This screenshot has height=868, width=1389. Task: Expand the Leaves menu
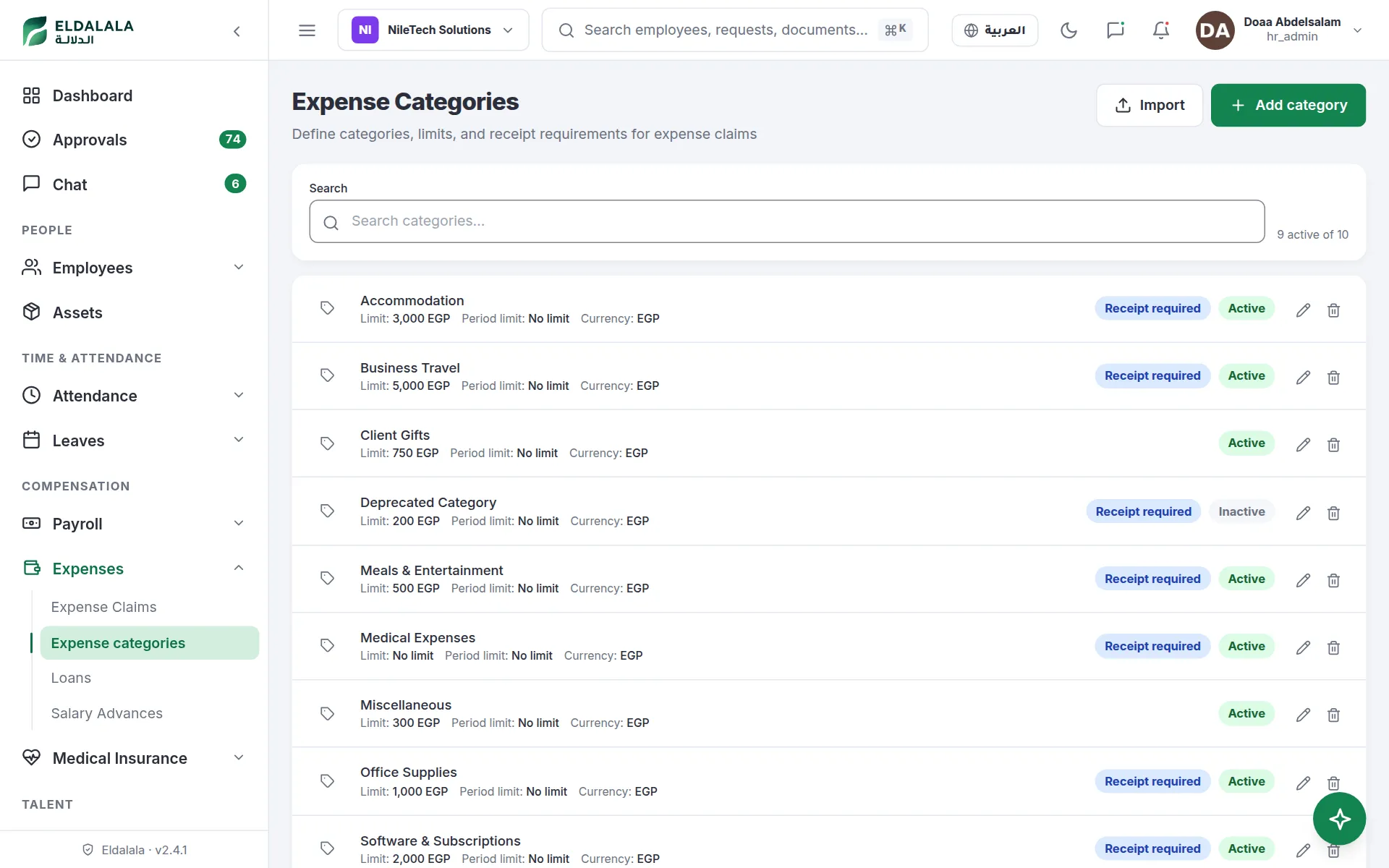coord(134,441)
